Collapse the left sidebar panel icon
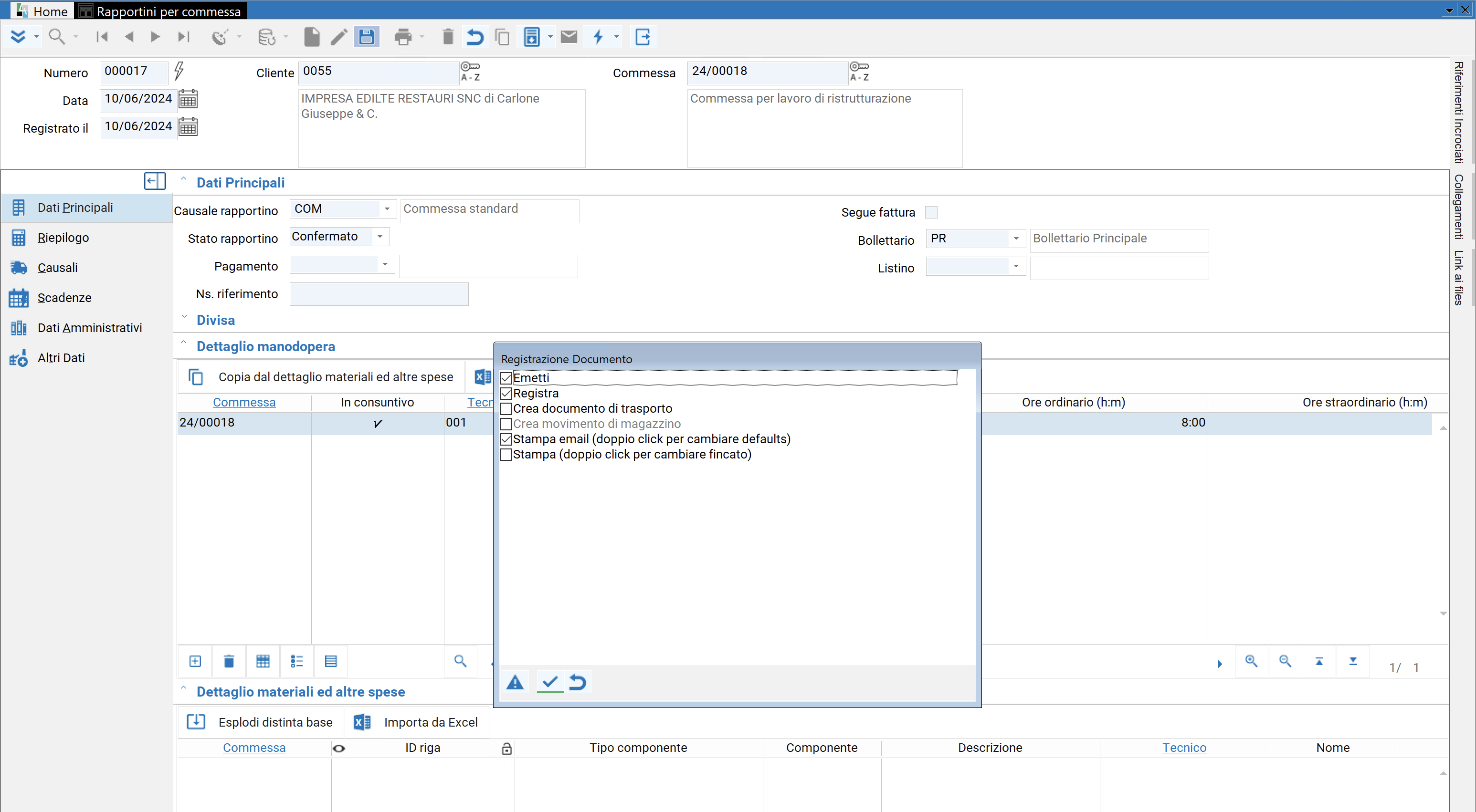Viewport: 1476px width, 812px height. (155, 181)
